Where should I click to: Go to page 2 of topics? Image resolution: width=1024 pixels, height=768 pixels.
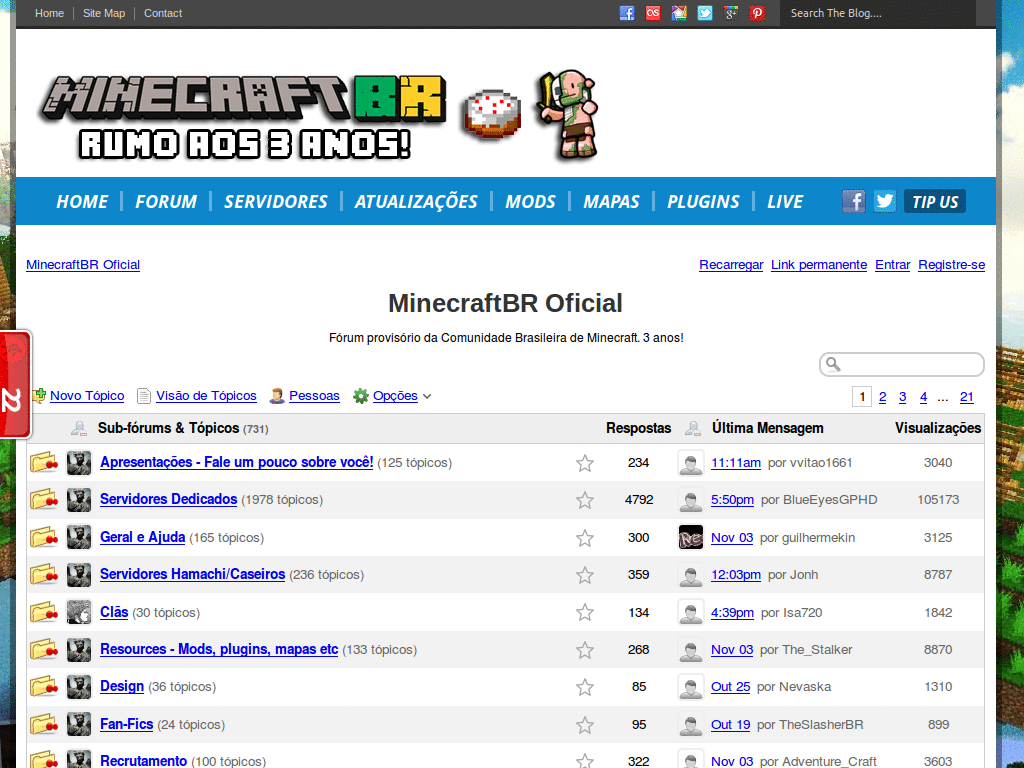pos(882,397)
